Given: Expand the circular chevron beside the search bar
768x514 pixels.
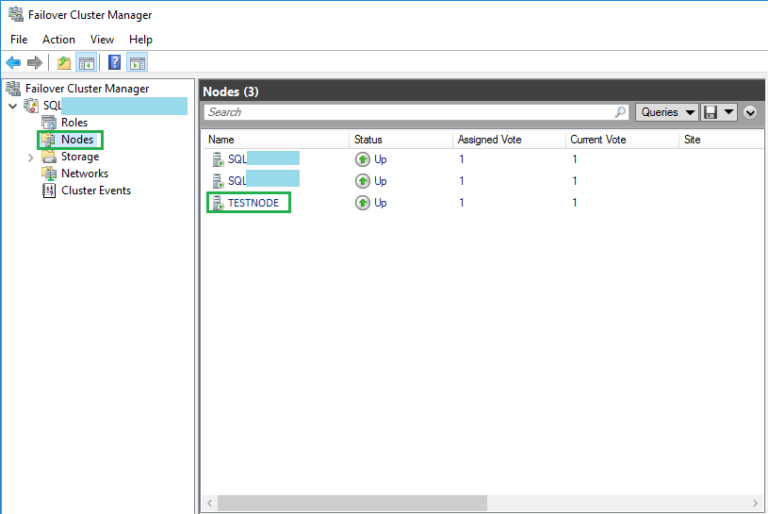Looking at the screenshot, I should point(750,113).
